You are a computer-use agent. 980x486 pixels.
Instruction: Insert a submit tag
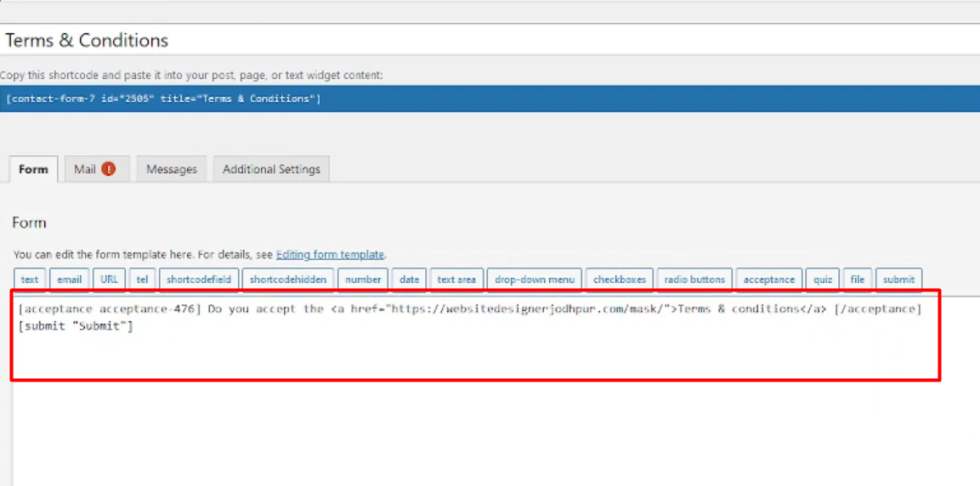pos(899,279)
